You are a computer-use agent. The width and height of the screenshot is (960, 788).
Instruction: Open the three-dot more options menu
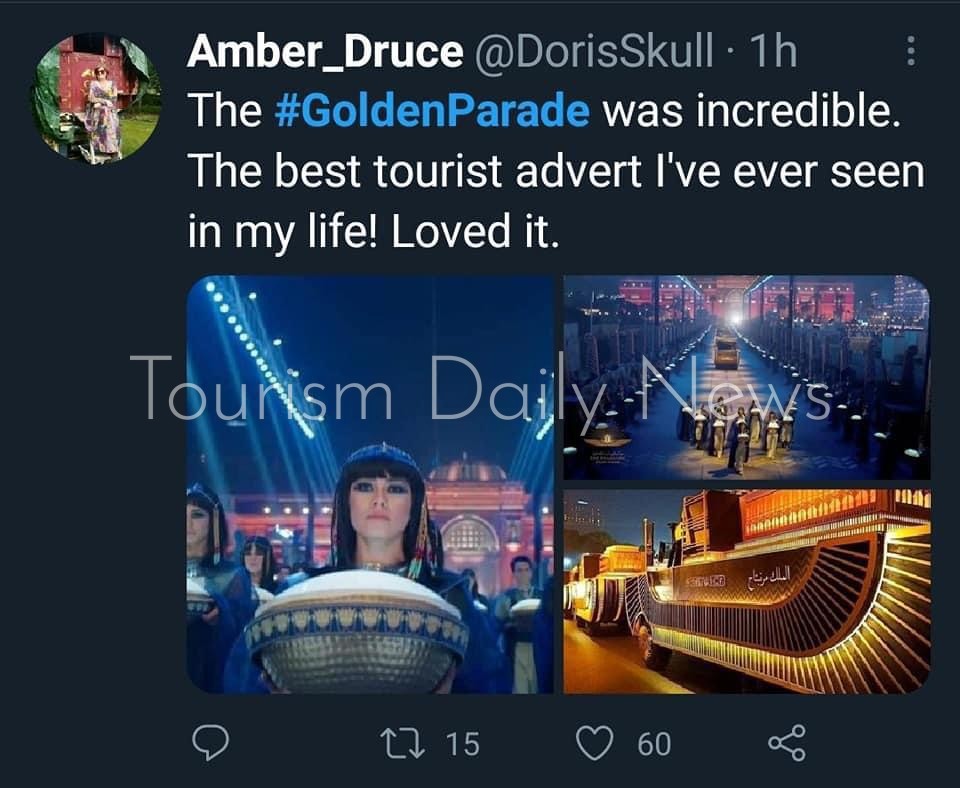(x=911, y=51)
